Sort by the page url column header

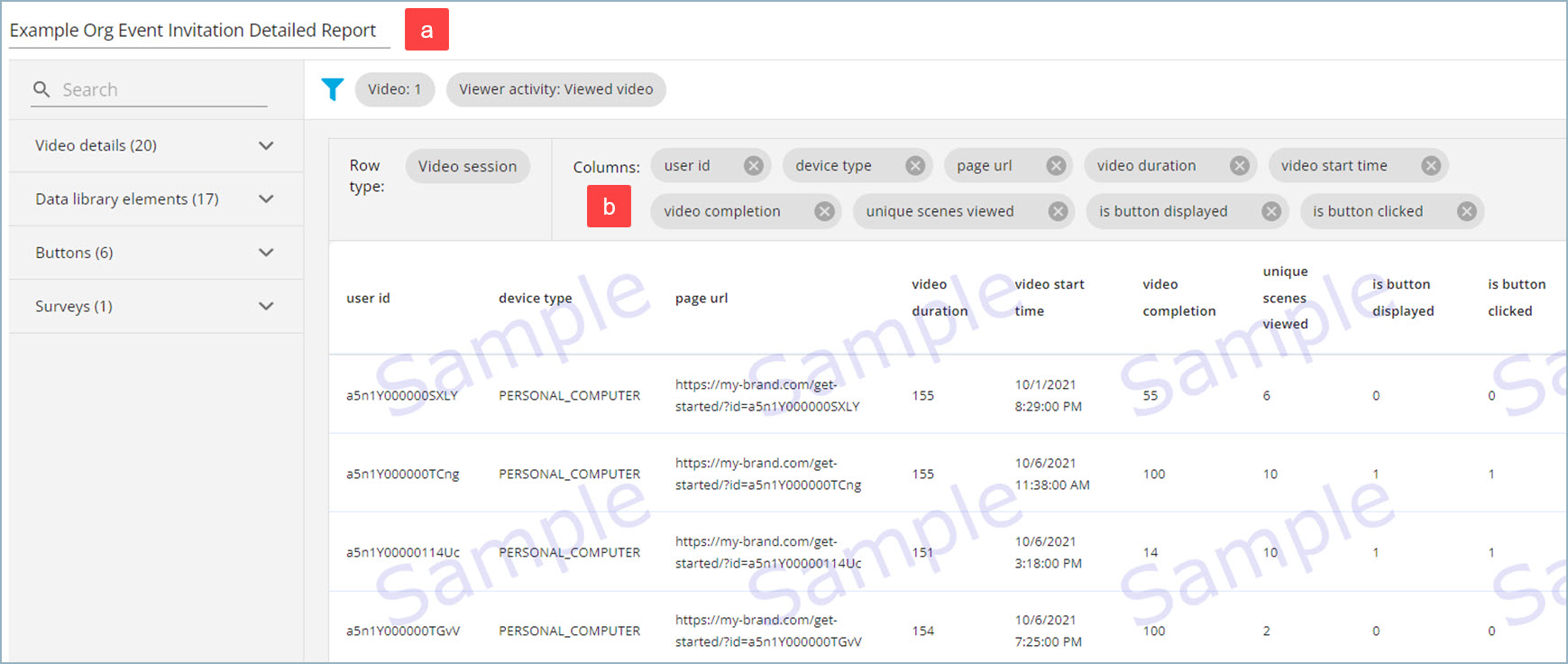pos(701,298)
